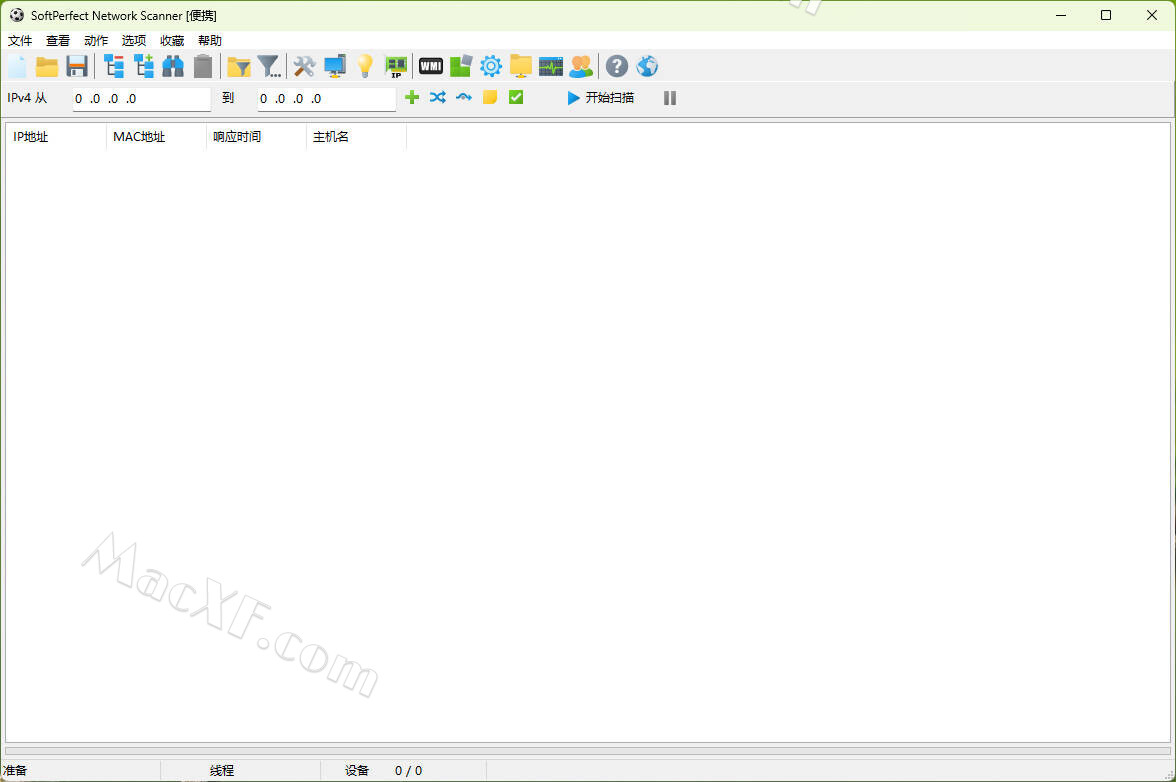Click the green waveform monitor icon
The image size is (1176, 782).
550,67
